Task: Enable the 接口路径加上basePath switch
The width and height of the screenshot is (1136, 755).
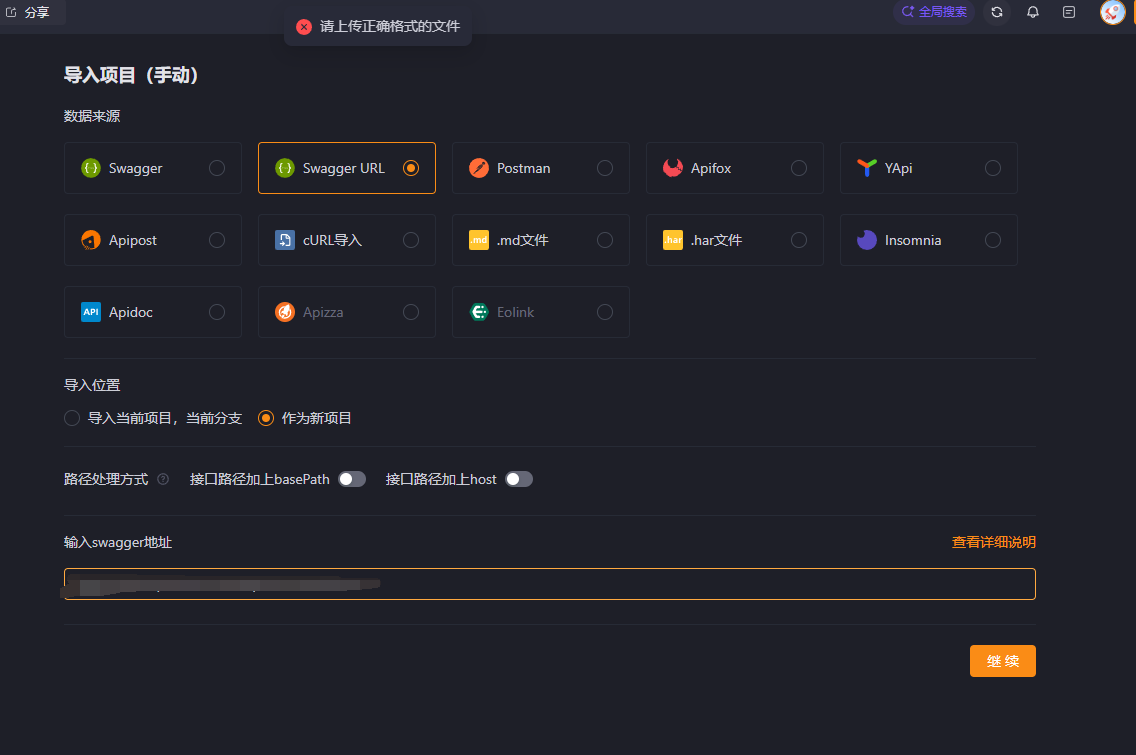Action: click(352, 479)
